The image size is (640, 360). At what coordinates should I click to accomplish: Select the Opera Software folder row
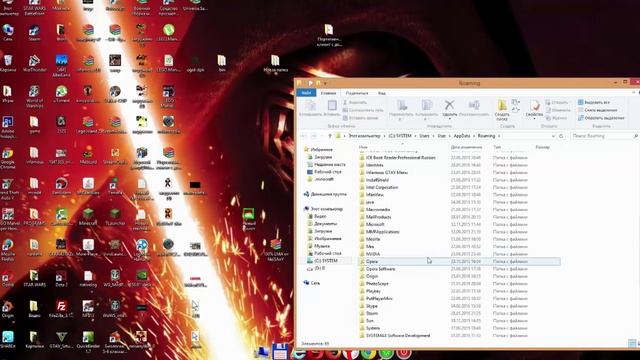(x=459, y=269)
